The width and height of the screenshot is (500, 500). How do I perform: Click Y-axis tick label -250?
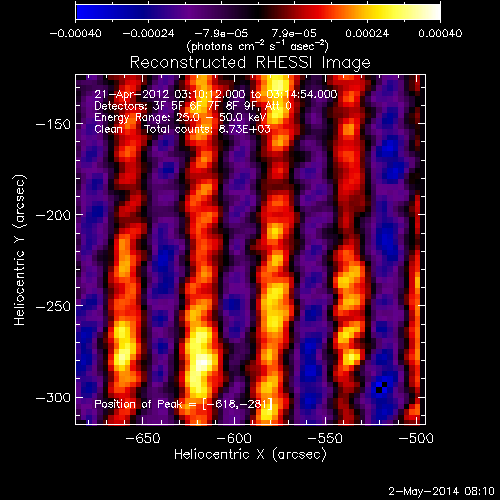[53, 306]
